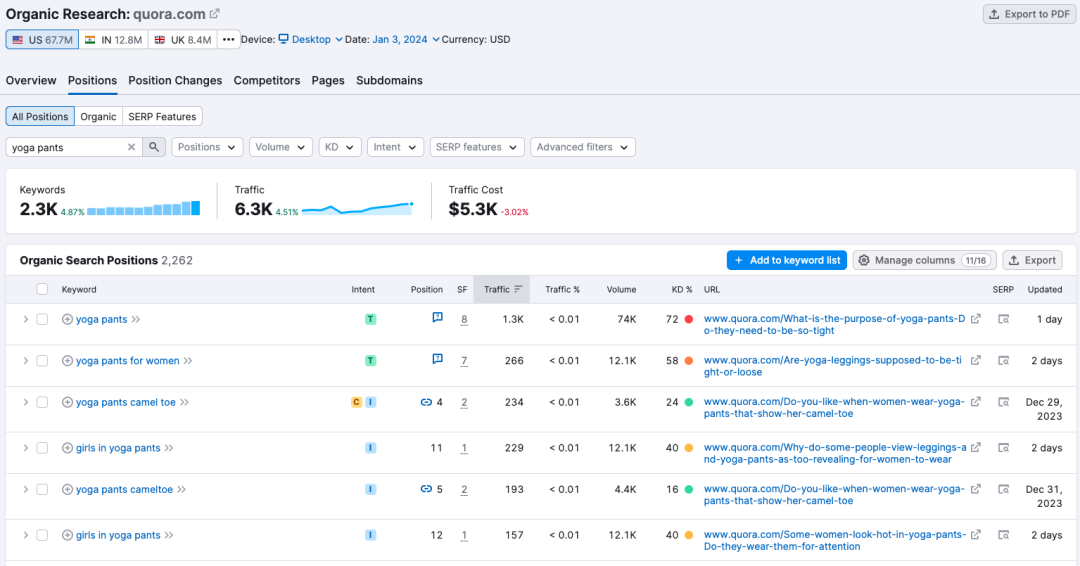View SERP snapshot for position 12 'girls in yoga pants'

coord(1004,535)
